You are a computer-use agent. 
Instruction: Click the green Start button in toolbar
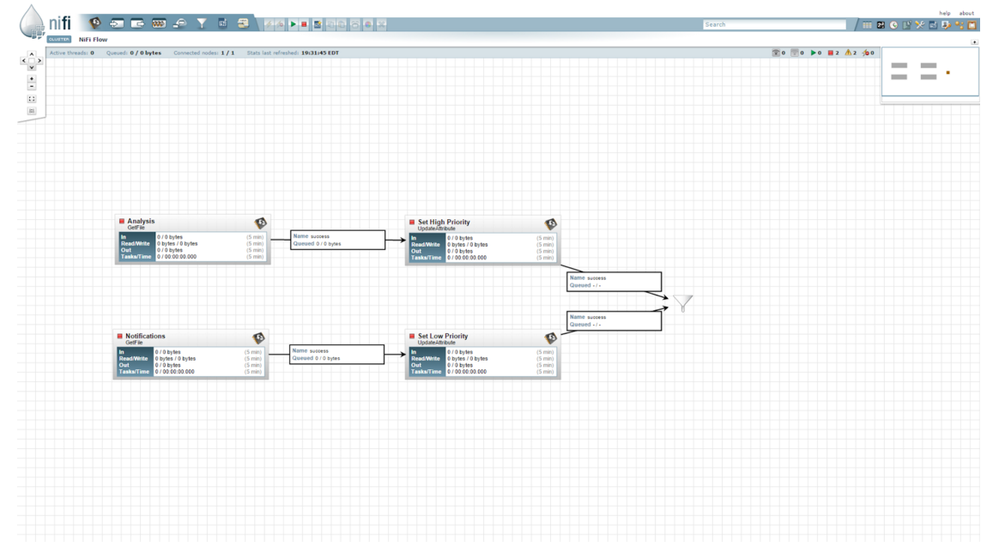pyautogui.click(x=293, y=24)
